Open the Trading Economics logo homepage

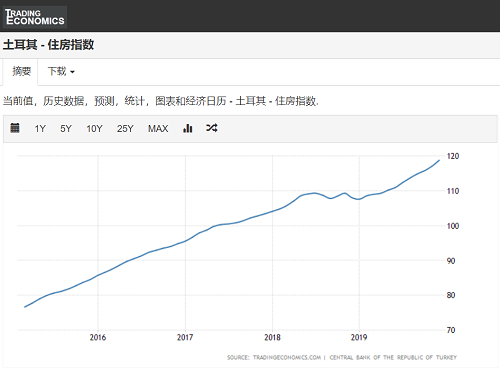[x=35, y=17]
